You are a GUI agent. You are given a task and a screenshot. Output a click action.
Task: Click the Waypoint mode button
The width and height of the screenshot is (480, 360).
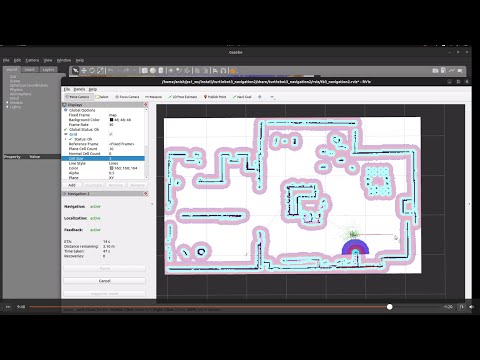[104, 294]
